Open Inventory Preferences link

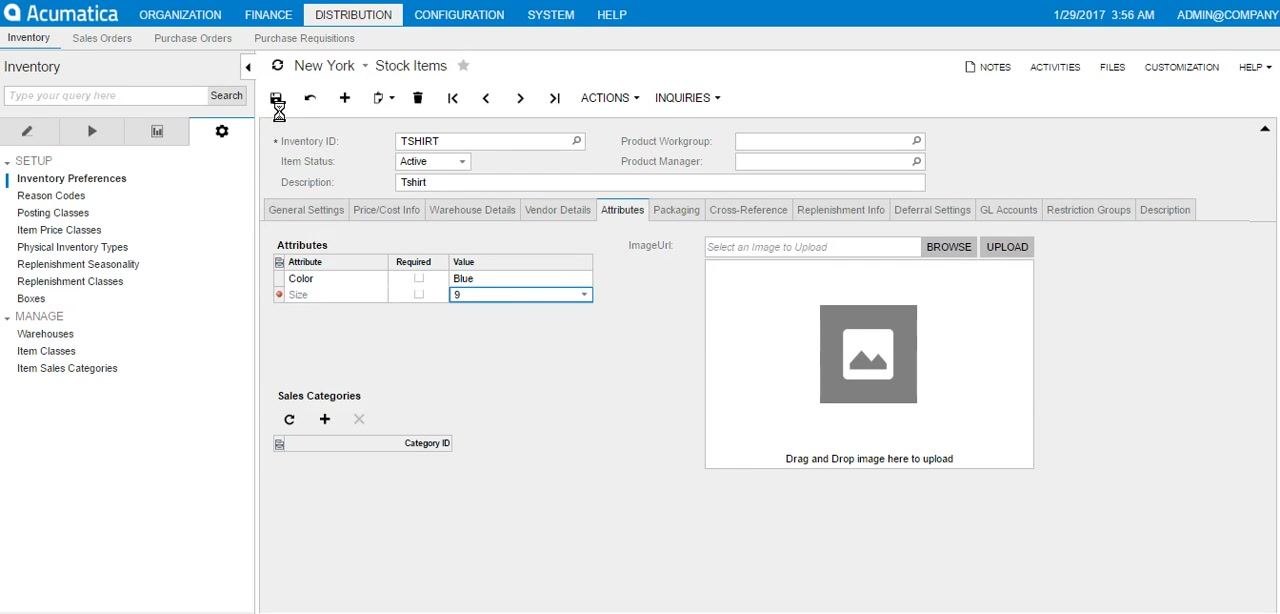tap(72, 179)
